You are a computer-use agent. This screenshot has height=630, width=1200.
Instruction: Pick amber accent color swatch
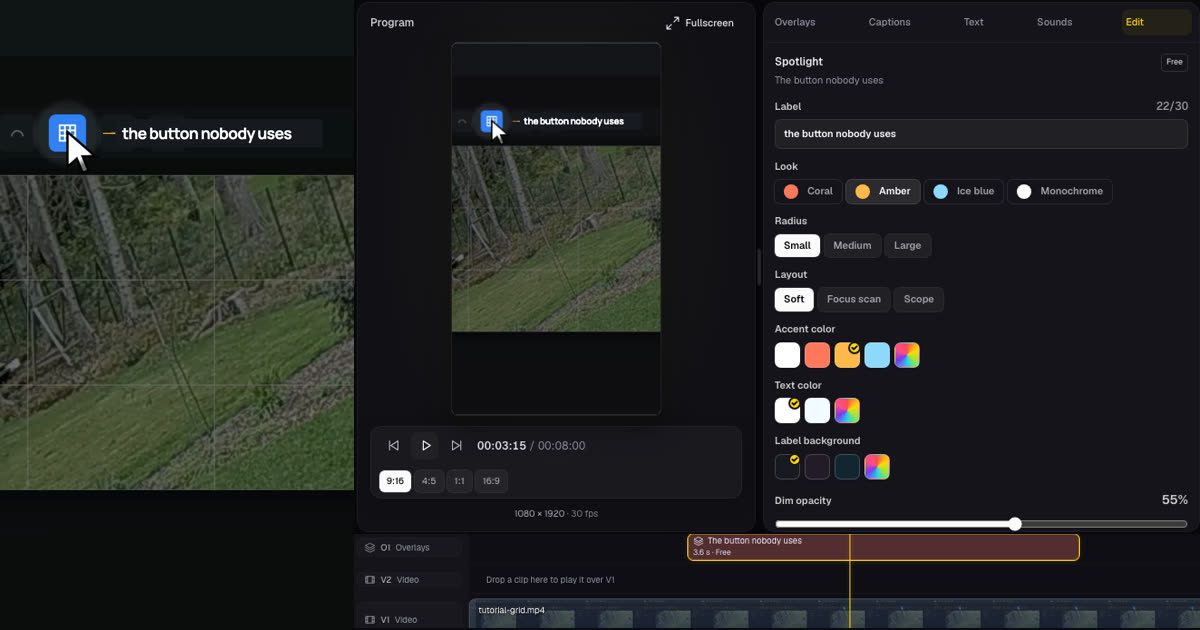[x=847, y=355]
